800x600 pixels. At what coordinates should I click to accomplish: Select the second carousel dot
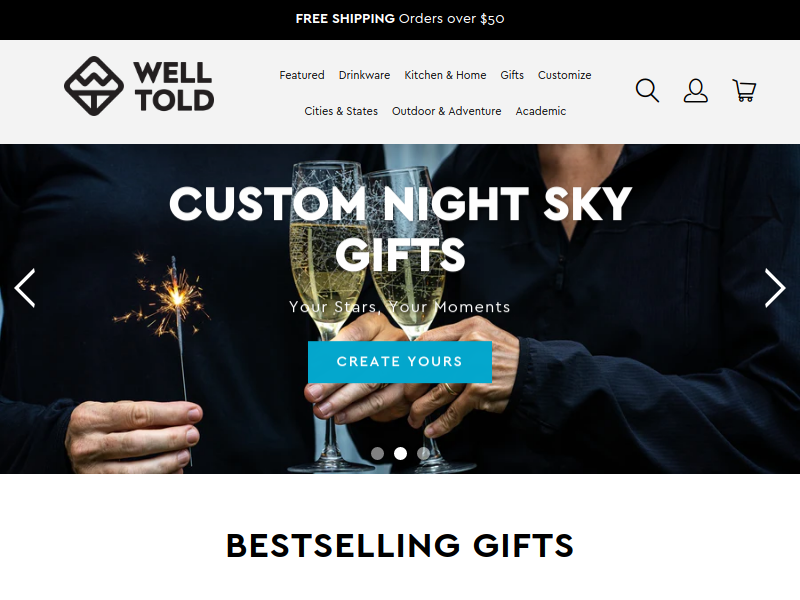pyautogui.click(x=401, y=454)
